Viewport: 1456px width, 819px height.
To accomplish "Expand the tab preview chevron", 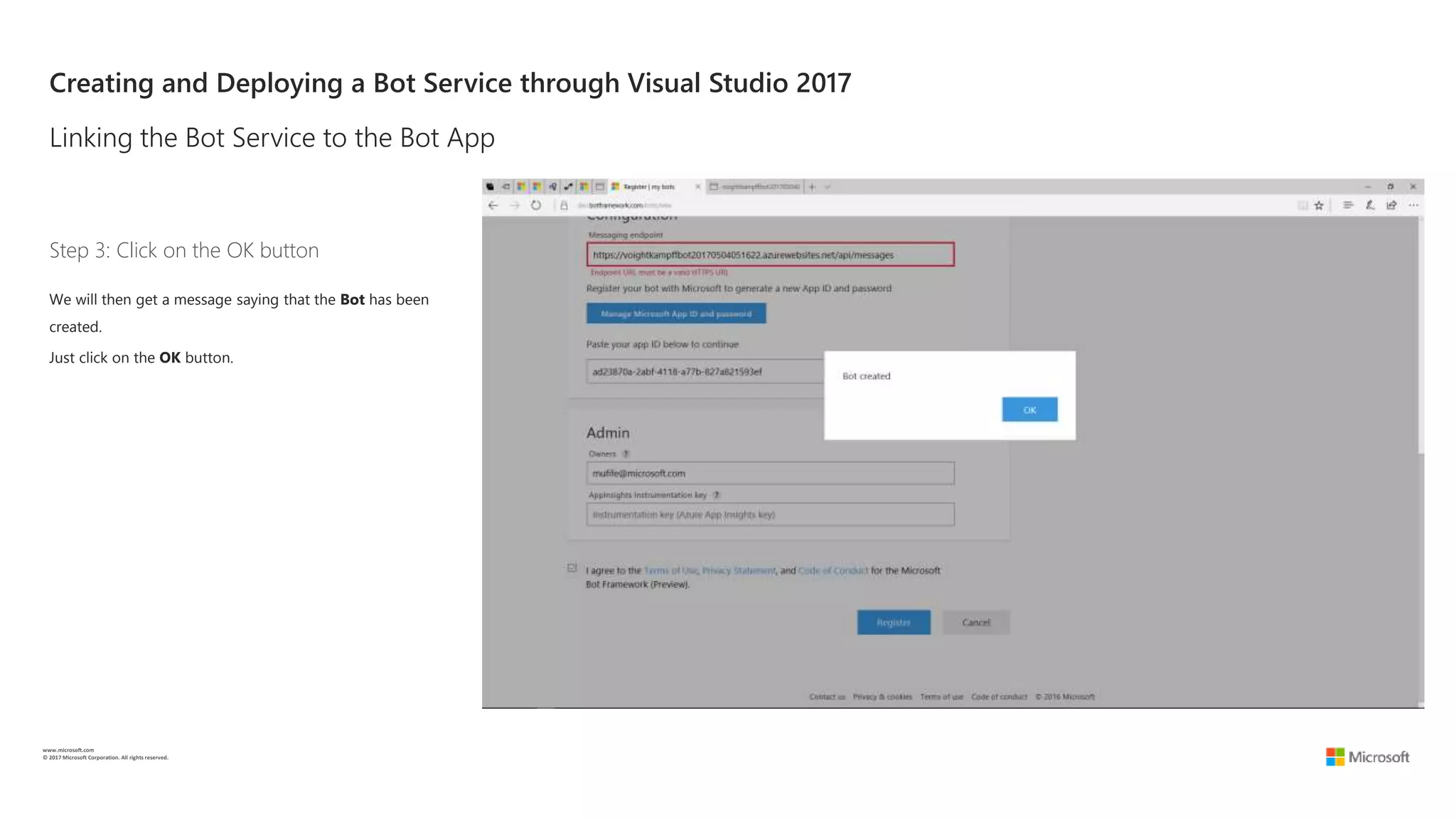I will 828,187.
